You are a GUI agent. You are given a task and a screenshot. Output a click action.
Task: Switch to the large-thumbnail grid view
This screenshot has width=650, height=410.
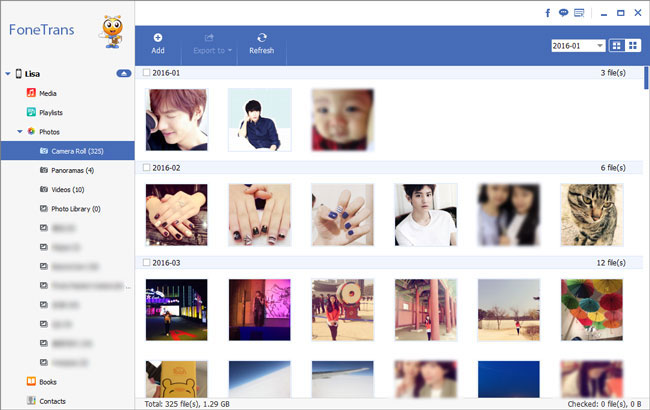[x=616, y=46]
